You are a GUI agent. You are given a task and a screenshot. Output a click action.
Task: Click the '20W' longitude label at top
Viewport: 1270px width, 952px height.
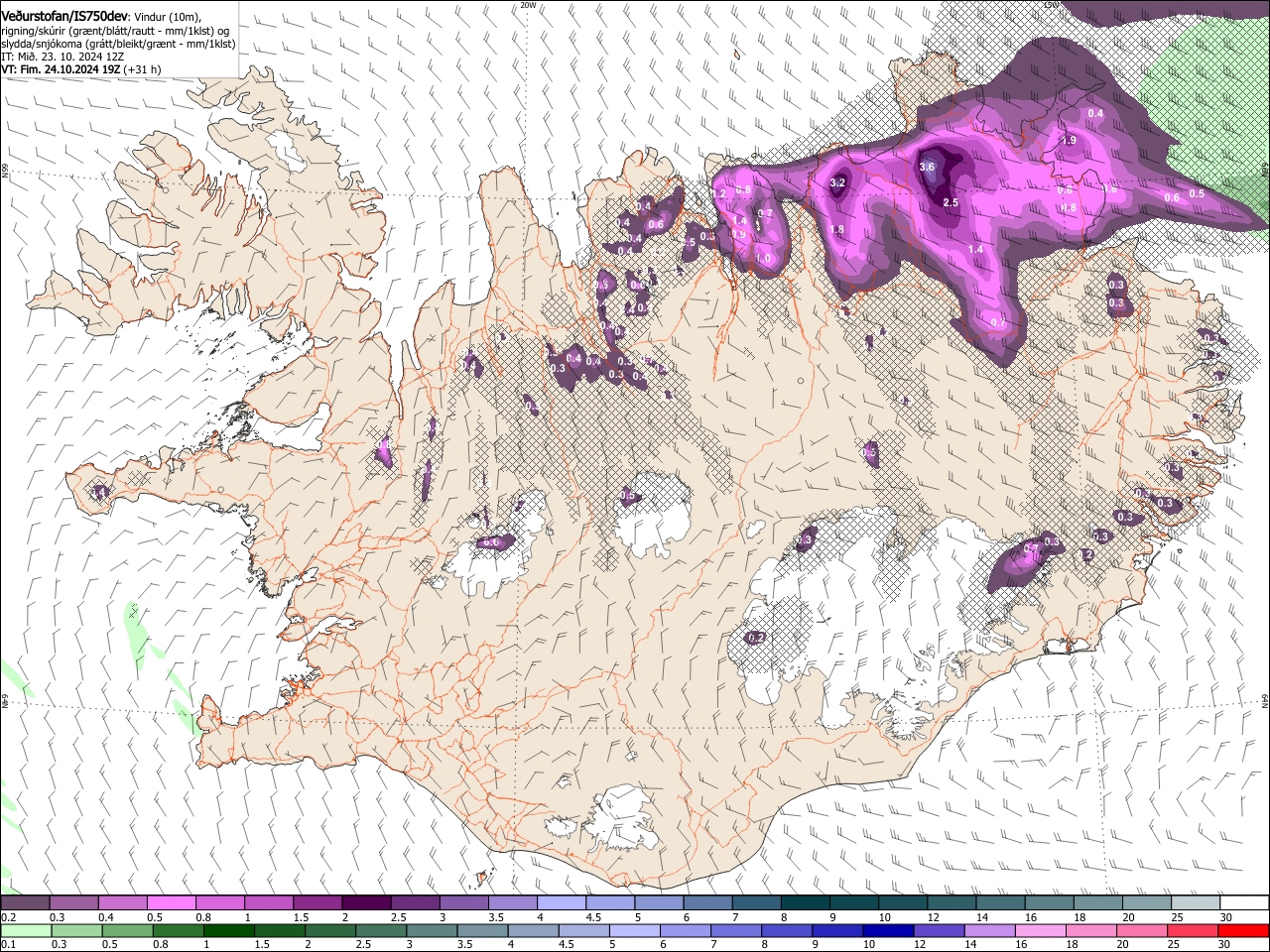(528, 5)
